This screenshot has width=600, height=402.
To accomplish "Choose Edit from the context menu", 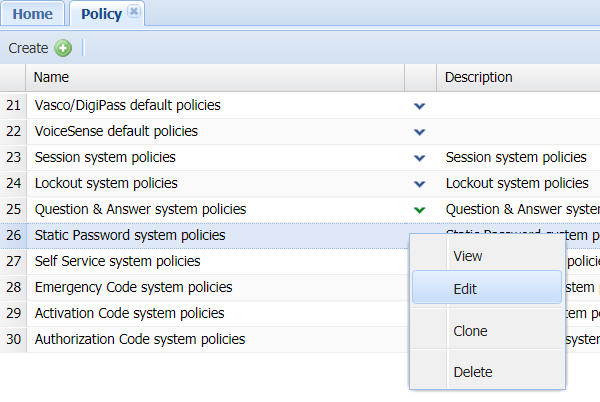I will pos(465,288).
